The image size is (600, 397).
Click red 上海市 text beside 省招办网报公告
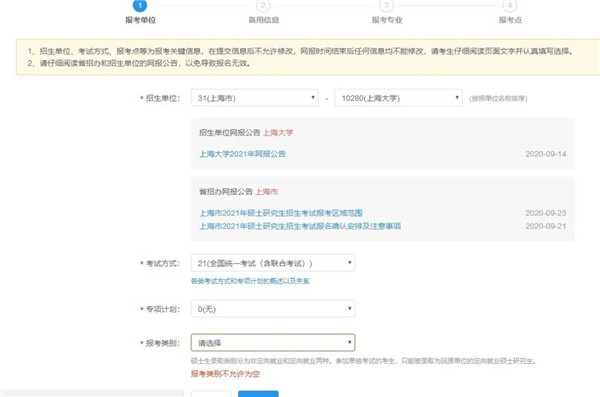(x=266, y=191)
